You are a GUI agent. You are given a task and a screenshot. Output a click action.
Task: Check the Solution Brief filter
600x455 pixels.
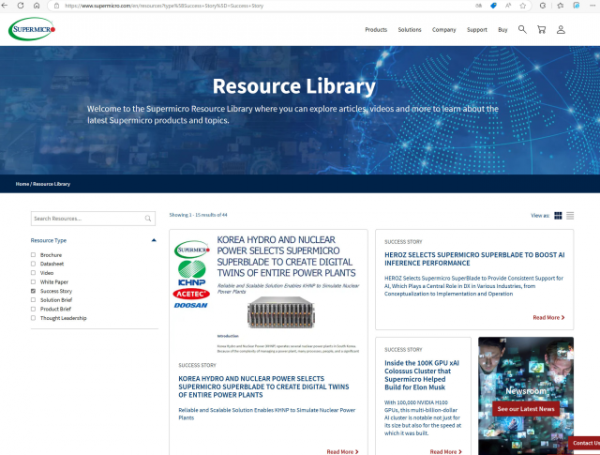click(33, 300)
